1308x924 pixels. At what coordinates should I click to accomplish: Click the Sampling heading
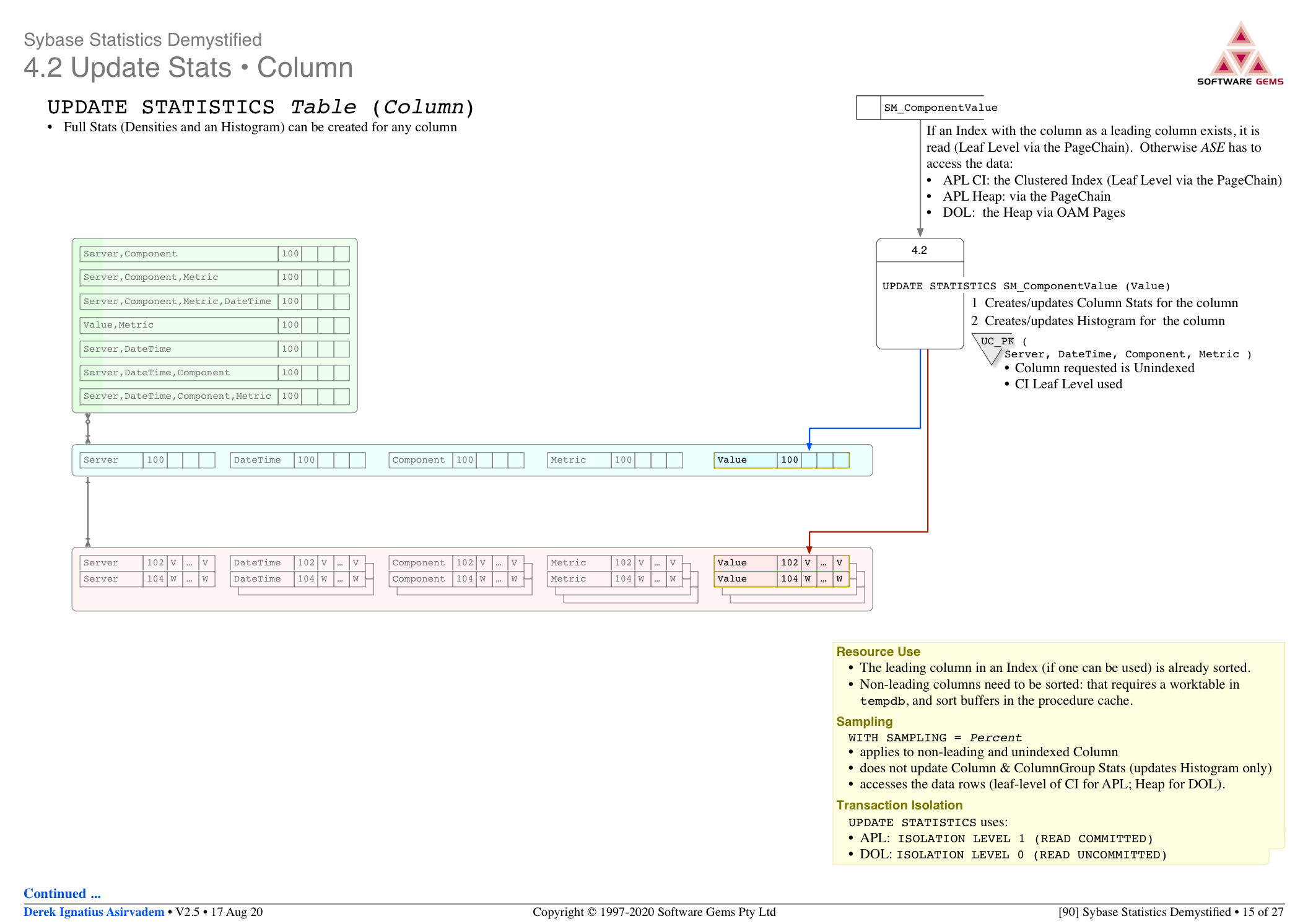865,721
